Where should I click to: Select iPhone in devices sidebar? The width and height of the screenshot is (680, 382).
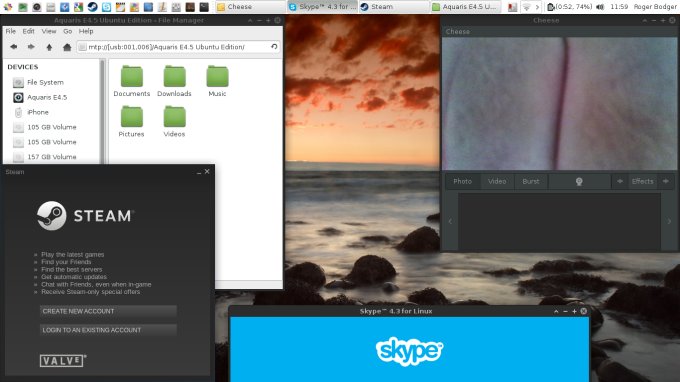tap(38, 112)
